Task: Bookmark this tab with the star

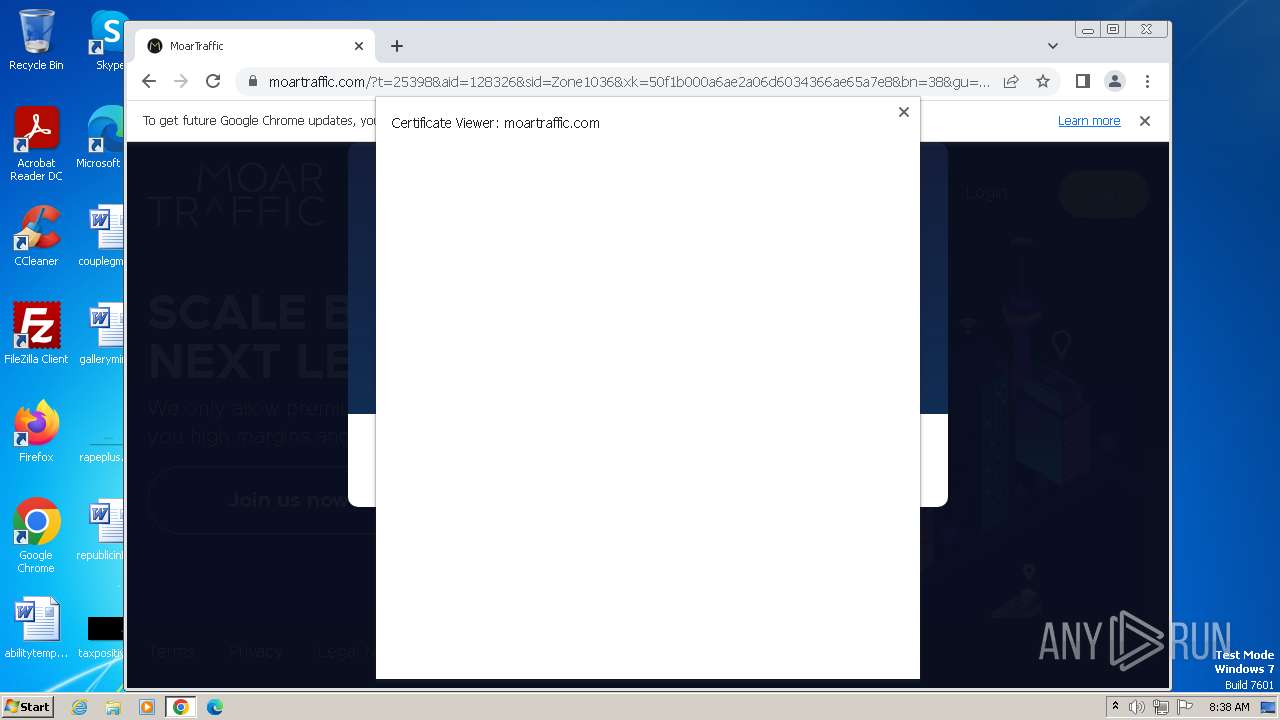Action: [1043, 81]
